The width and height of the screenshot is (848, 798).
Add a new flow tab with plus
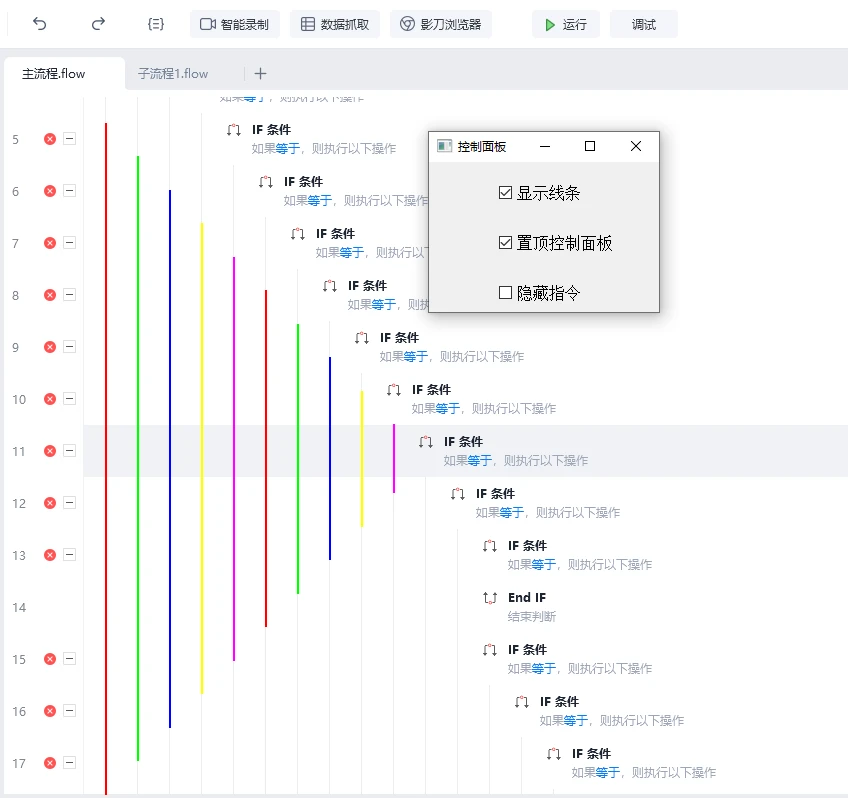click(260, 73)
